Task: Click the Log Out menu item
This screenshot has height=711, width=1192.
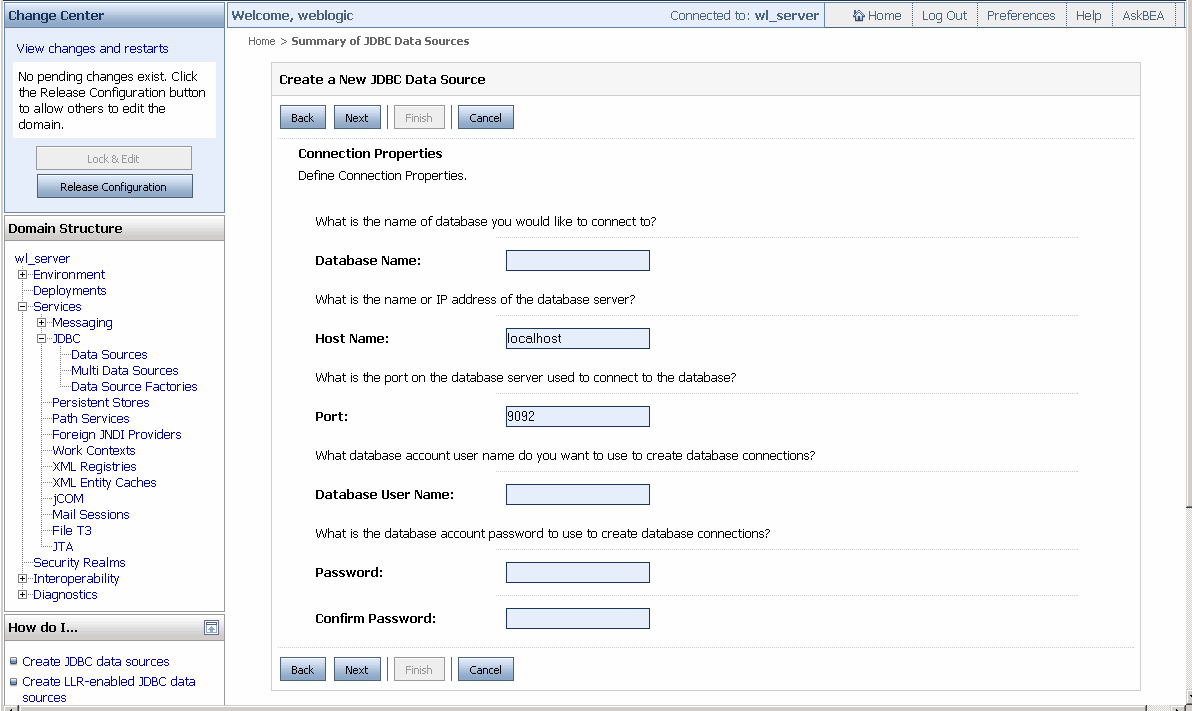Action: pyautogui.click(x=944, y=16)
